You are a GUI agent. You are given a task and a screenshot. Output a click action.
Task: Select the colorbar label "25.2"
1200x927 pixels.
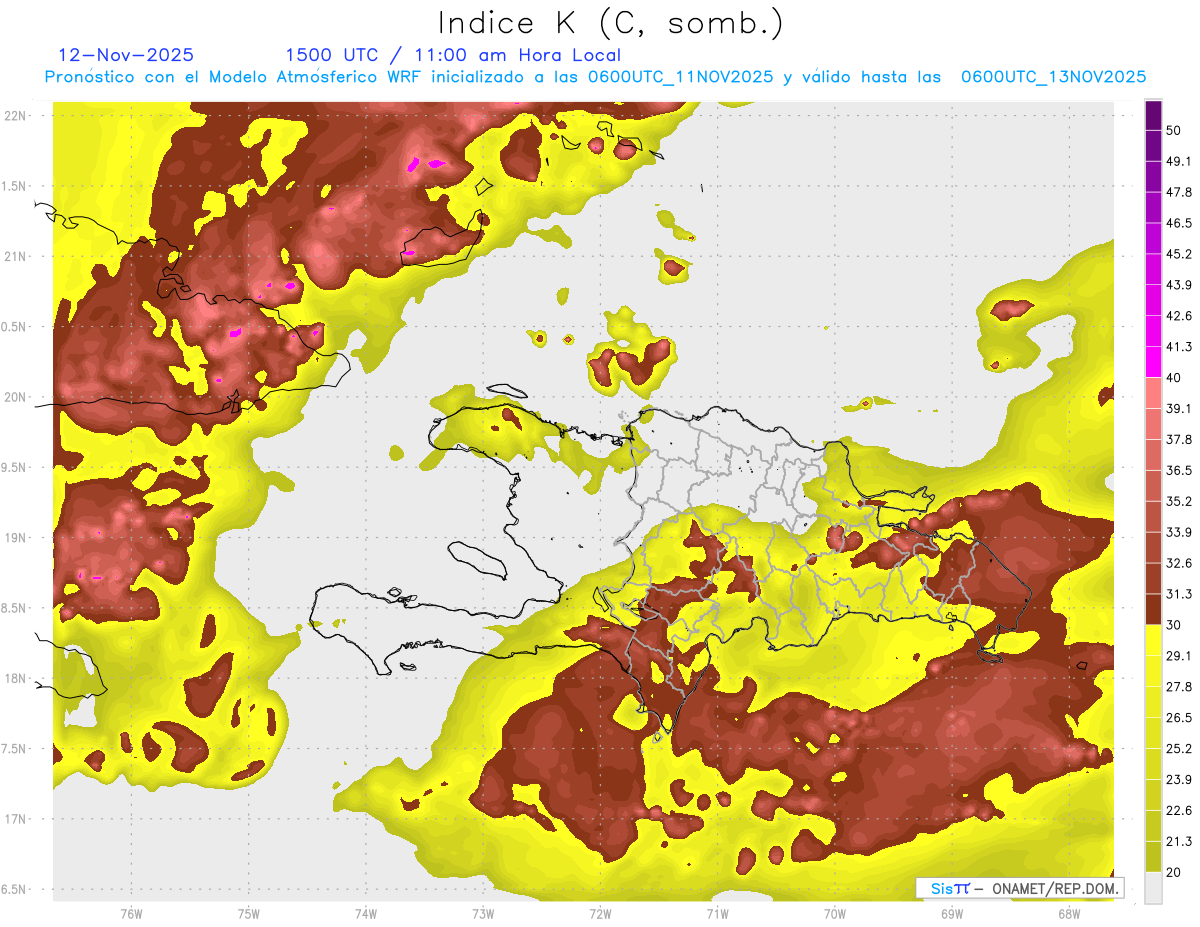tap(1179, 748)
